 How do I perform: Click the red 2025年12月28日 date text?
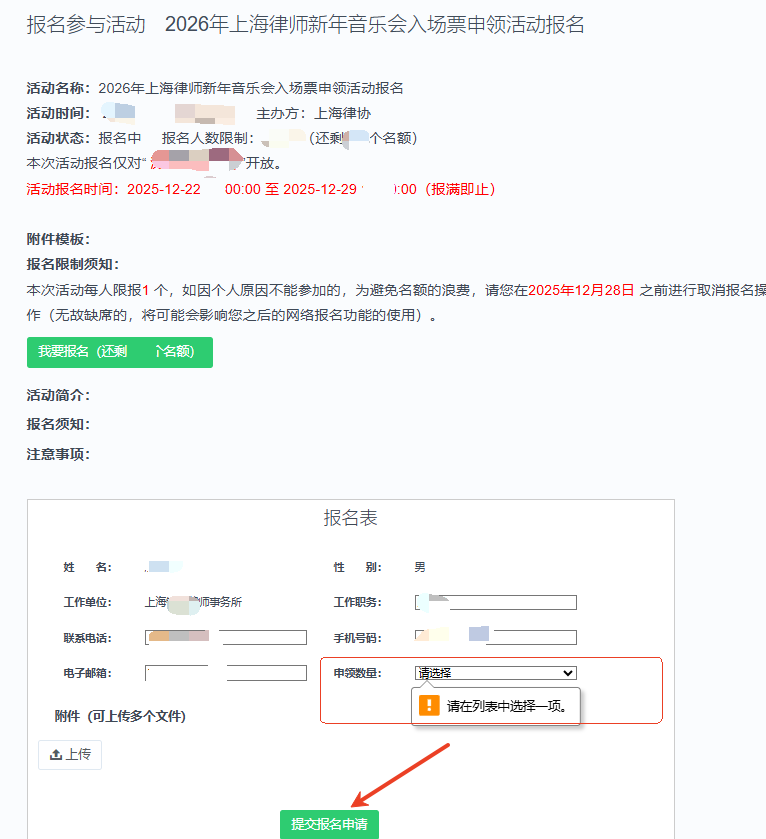(581, 290)
